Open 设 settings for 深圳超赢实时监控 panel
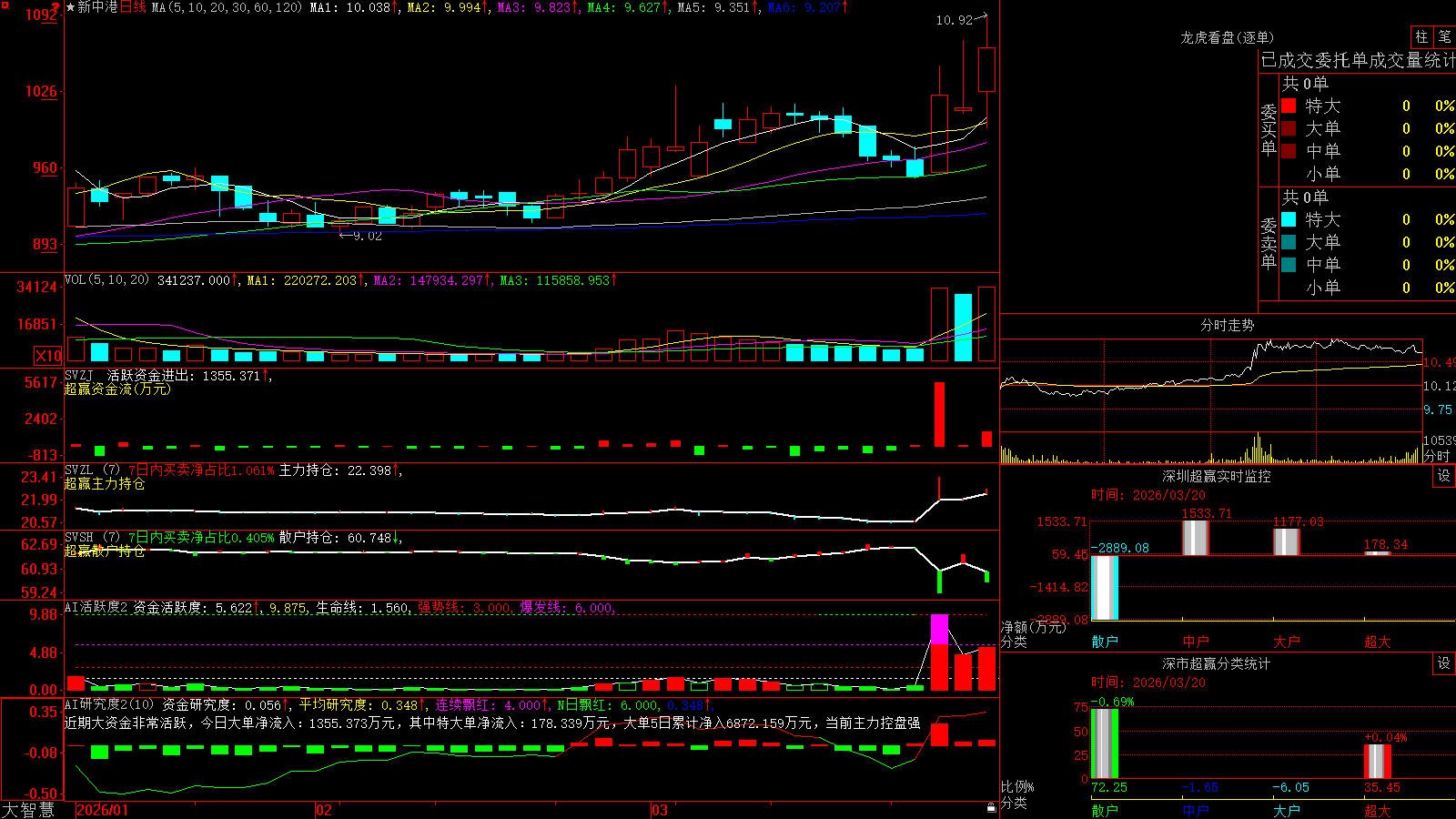Viewport: 1456px width, 819px height. click(1444, 476)
